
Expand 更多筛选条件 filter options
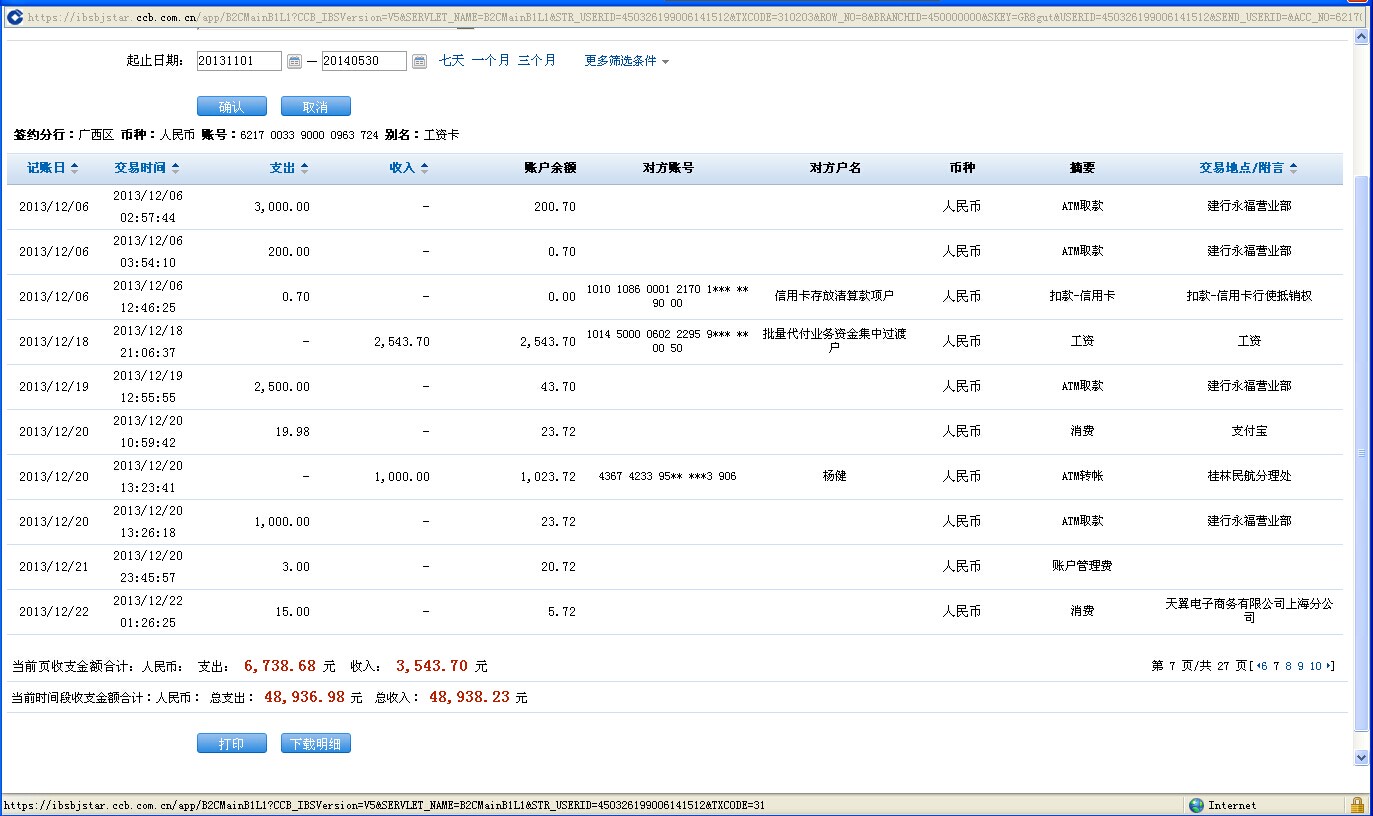[x=626, y=61]
